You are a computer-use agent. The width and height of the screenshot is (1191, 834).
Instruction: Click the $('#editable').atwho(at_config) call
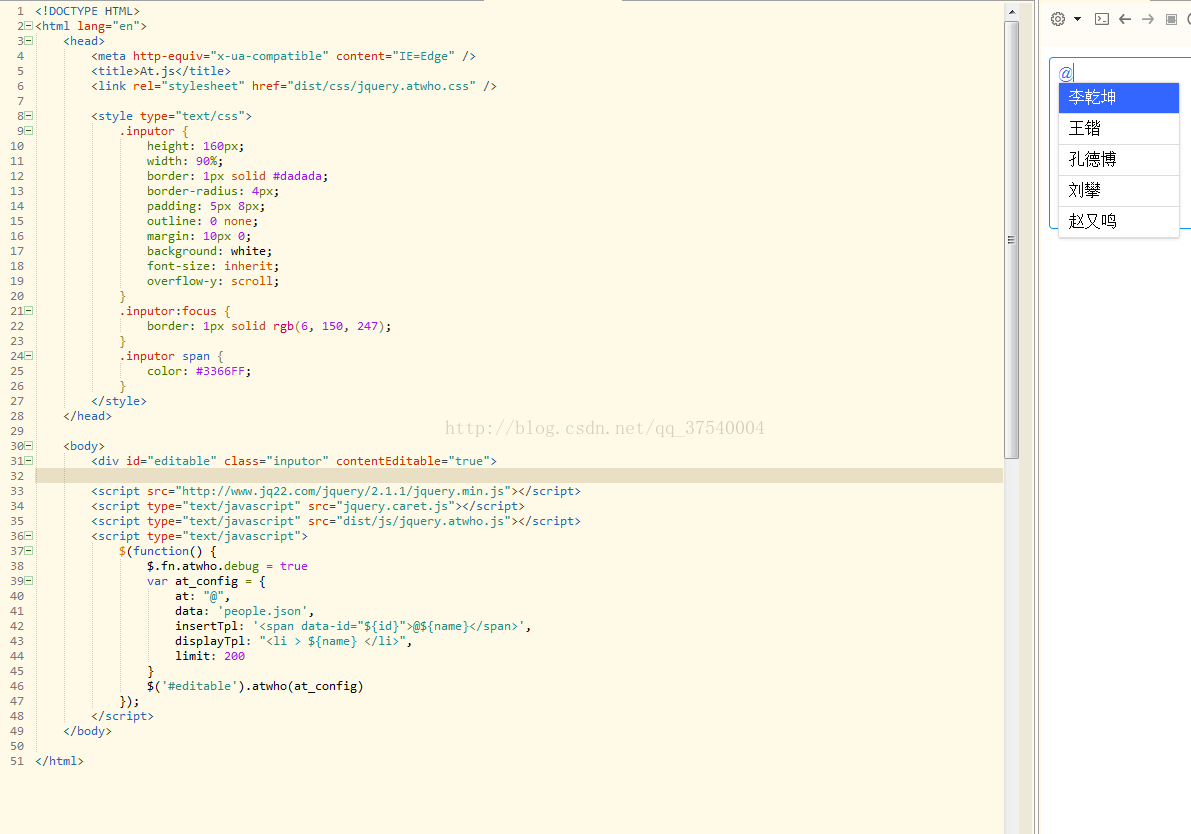[x=255, y=686]
